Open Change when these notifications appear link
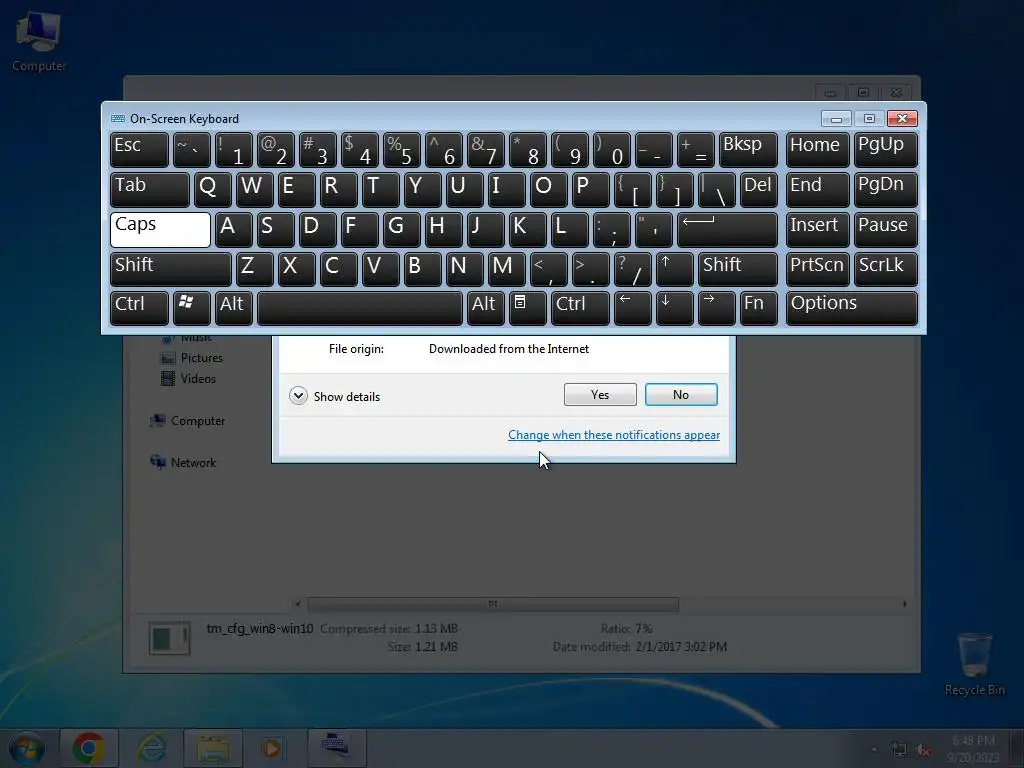This screenshot has width=1024, height=768. click(614, 435)
